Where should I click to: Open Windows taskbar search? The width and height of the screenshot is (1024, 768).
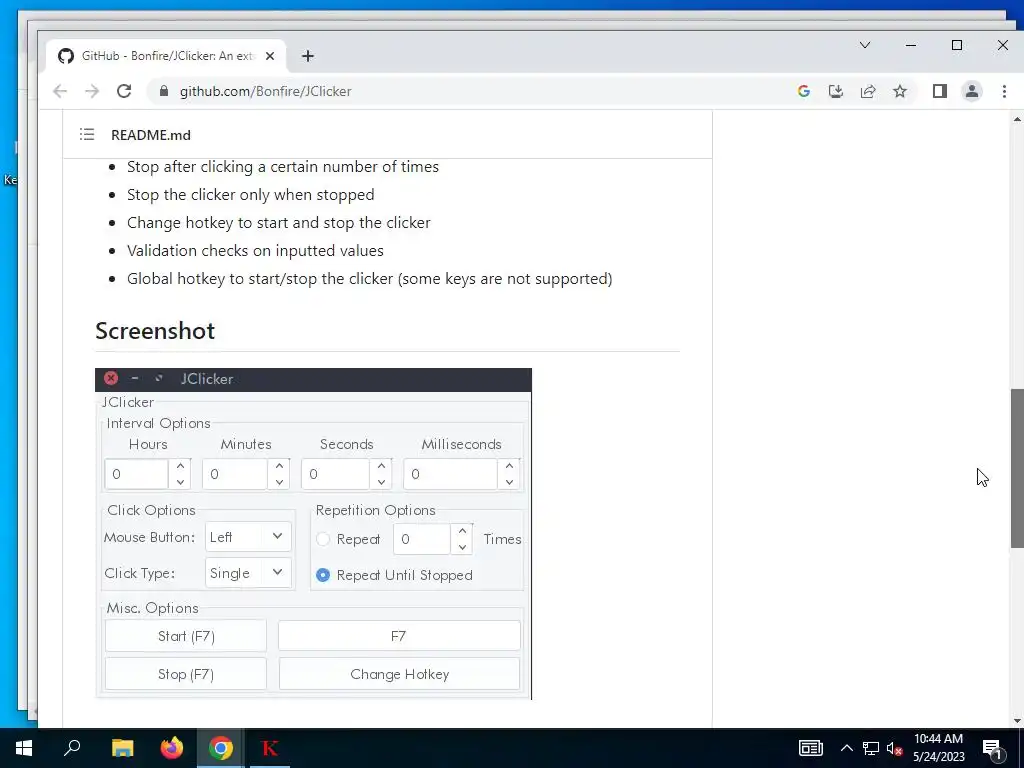click(x=72, y=748)
